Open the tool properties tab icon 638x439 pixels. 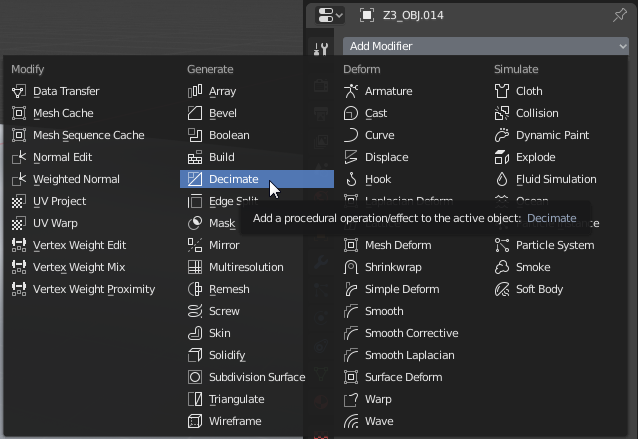(x=321, y=50)
